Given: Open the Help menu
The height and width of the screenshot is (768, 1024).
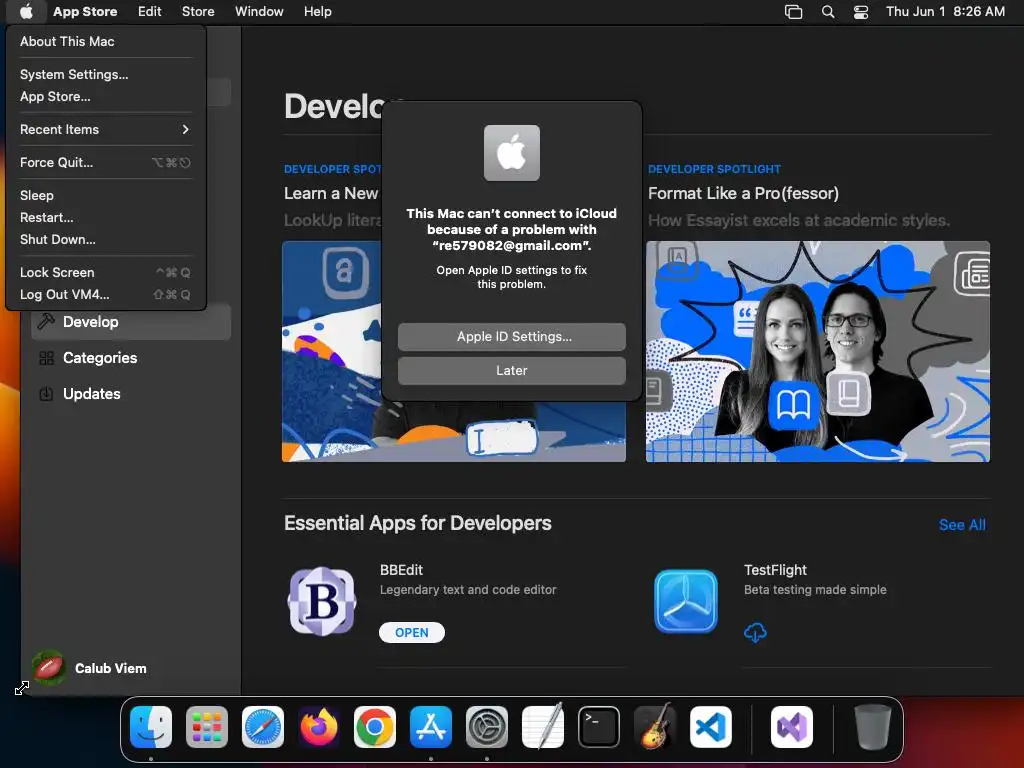Looking at the screenshot, I should pos(317,12).
